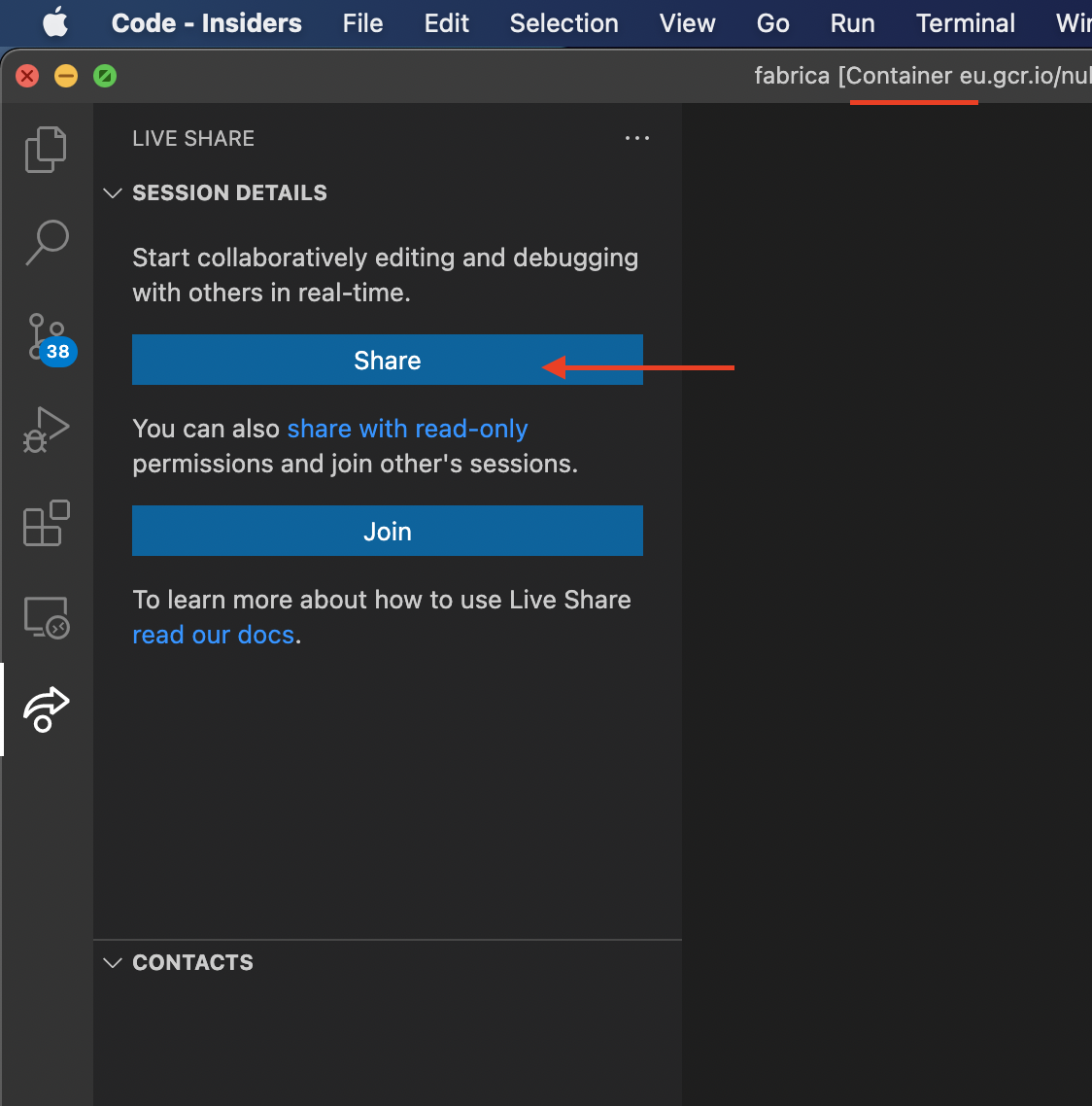Image resolution: width=1092 pixels, height=1106 pixels.
Task: Collapse the Contacts section
Action: pyautogui.click(x=113, y=963)
